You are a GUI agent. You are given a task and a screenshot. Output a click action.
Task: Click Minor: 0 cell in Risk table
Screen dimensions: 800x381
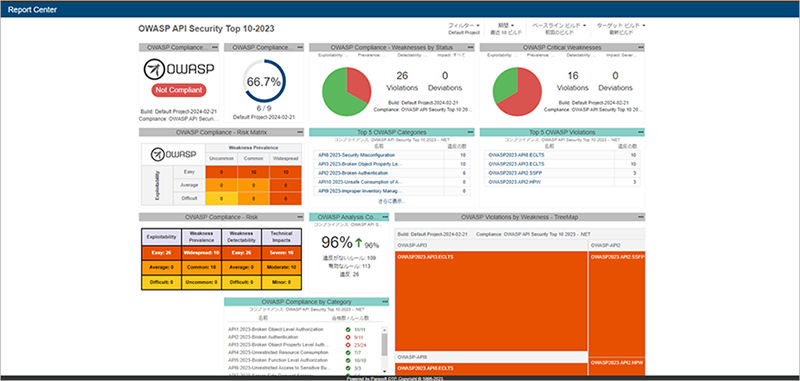[281, 282]
